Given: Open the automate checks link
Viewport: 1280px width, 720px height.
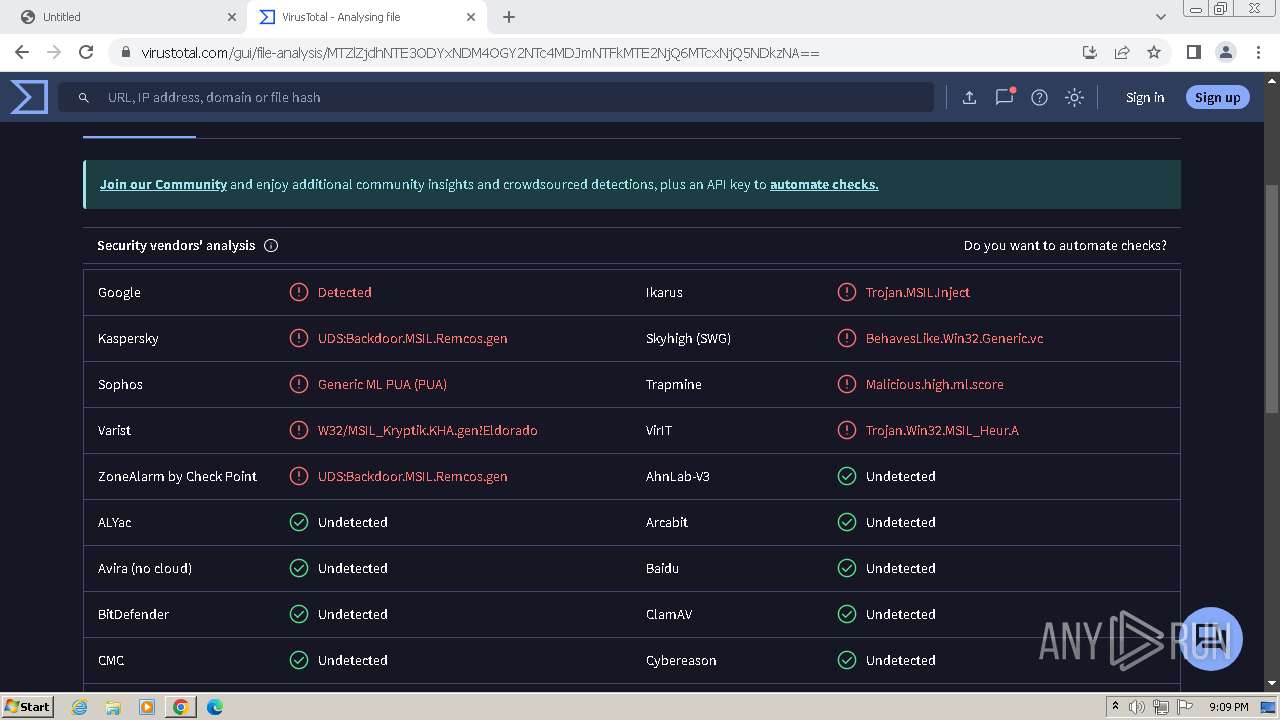Looking at the screenshot, I should coord(824,184).
